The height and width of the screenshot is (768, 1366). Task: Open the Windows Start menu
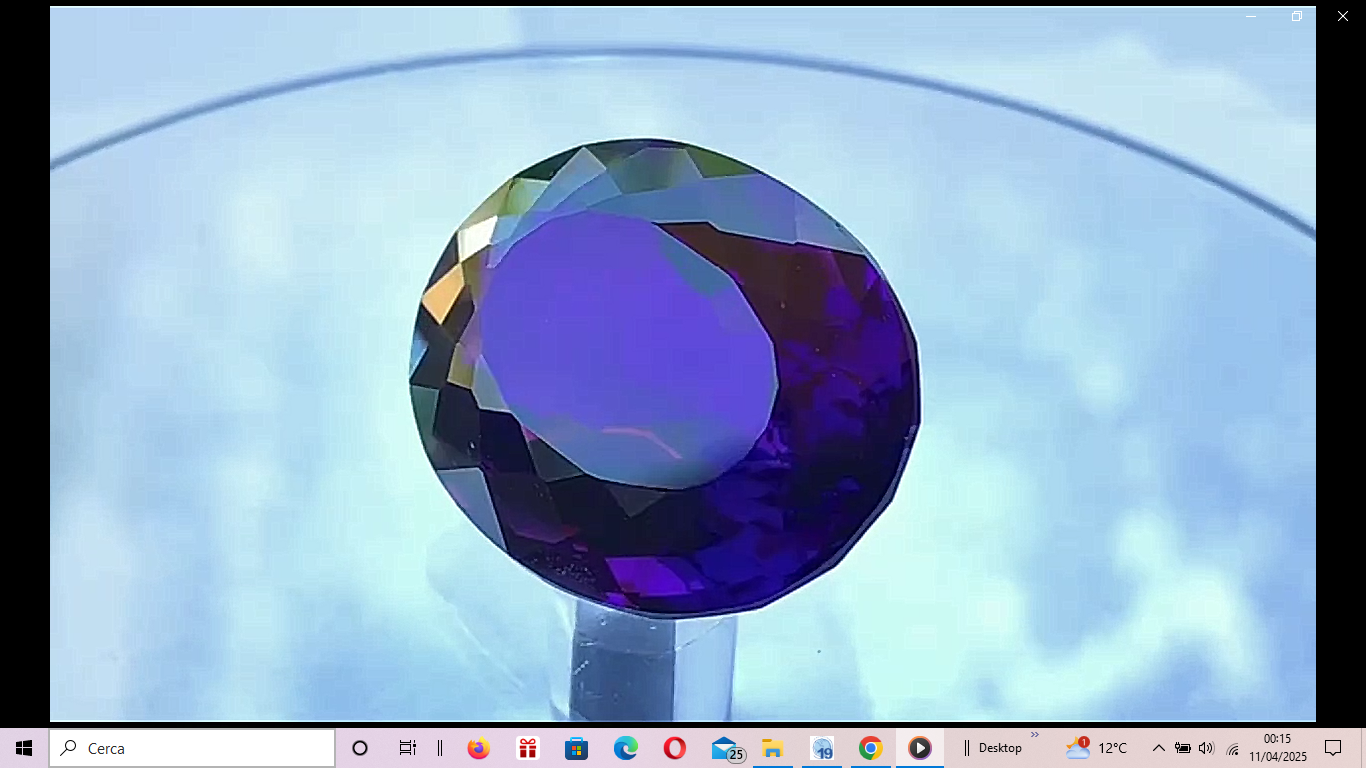pyautogui.click(x=24, y=748)
